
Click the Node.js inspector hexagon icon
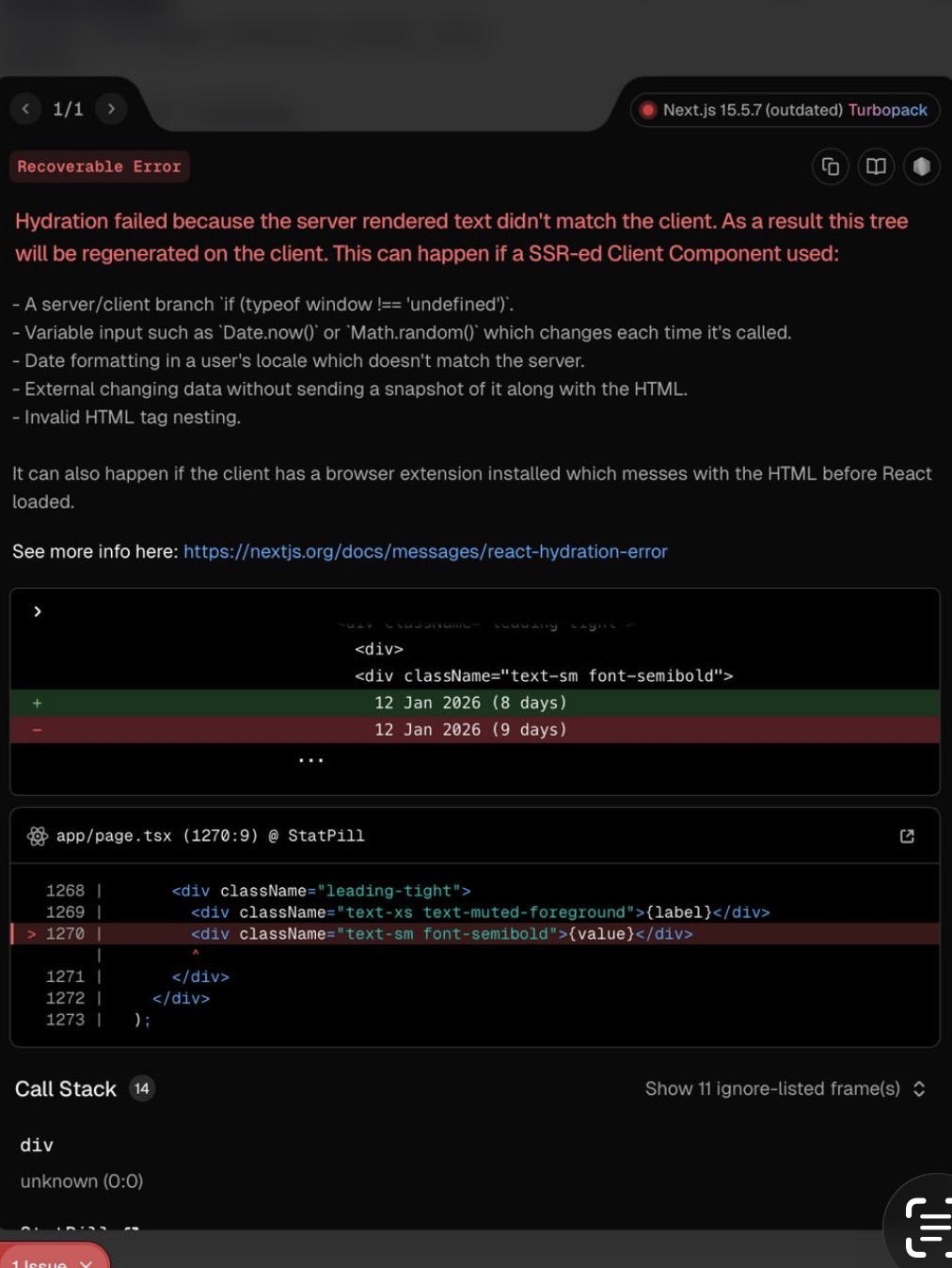[x=921, y=166]
